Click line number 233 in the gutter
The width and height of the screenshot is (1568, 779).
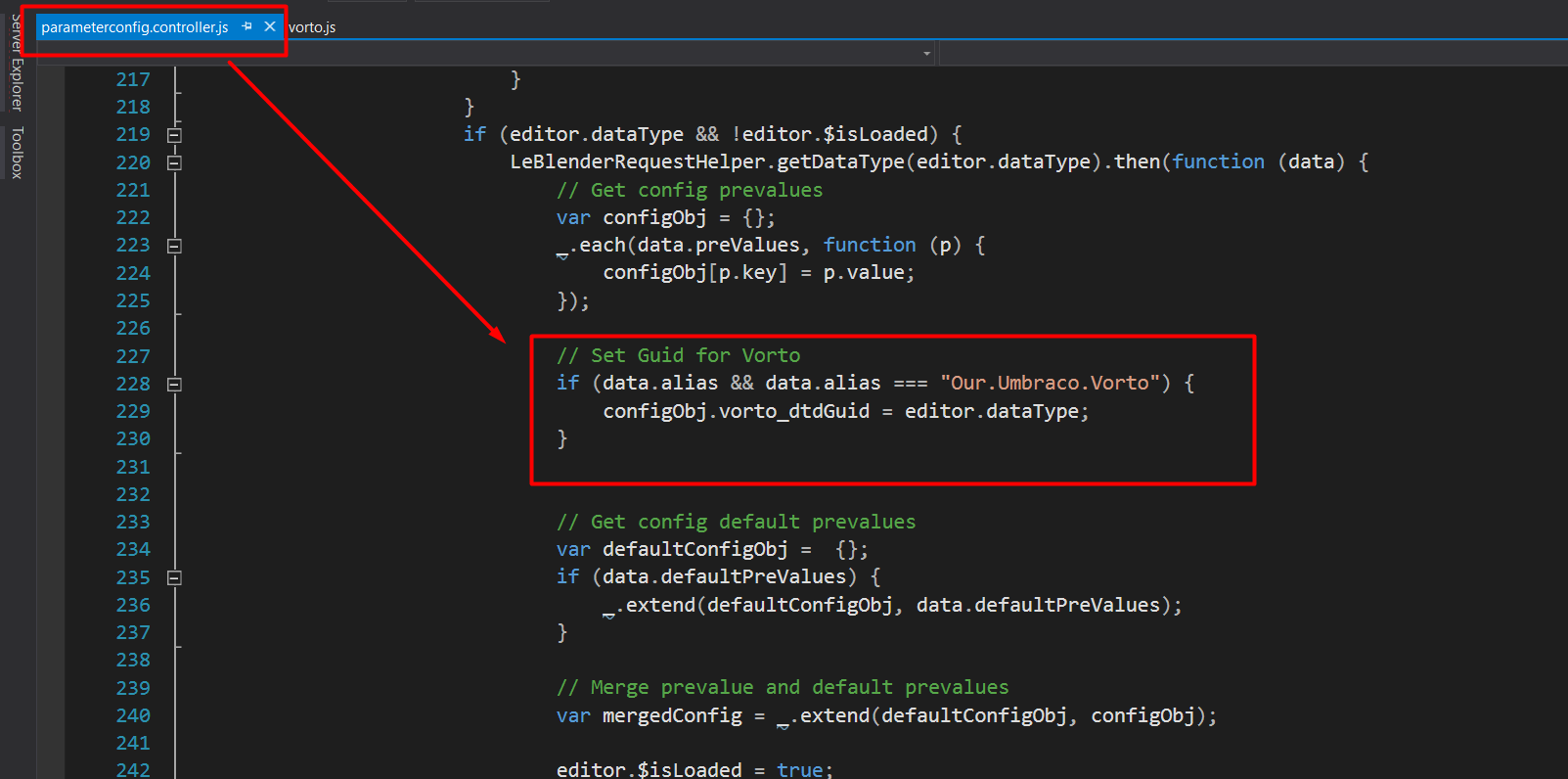coord(133,522)
